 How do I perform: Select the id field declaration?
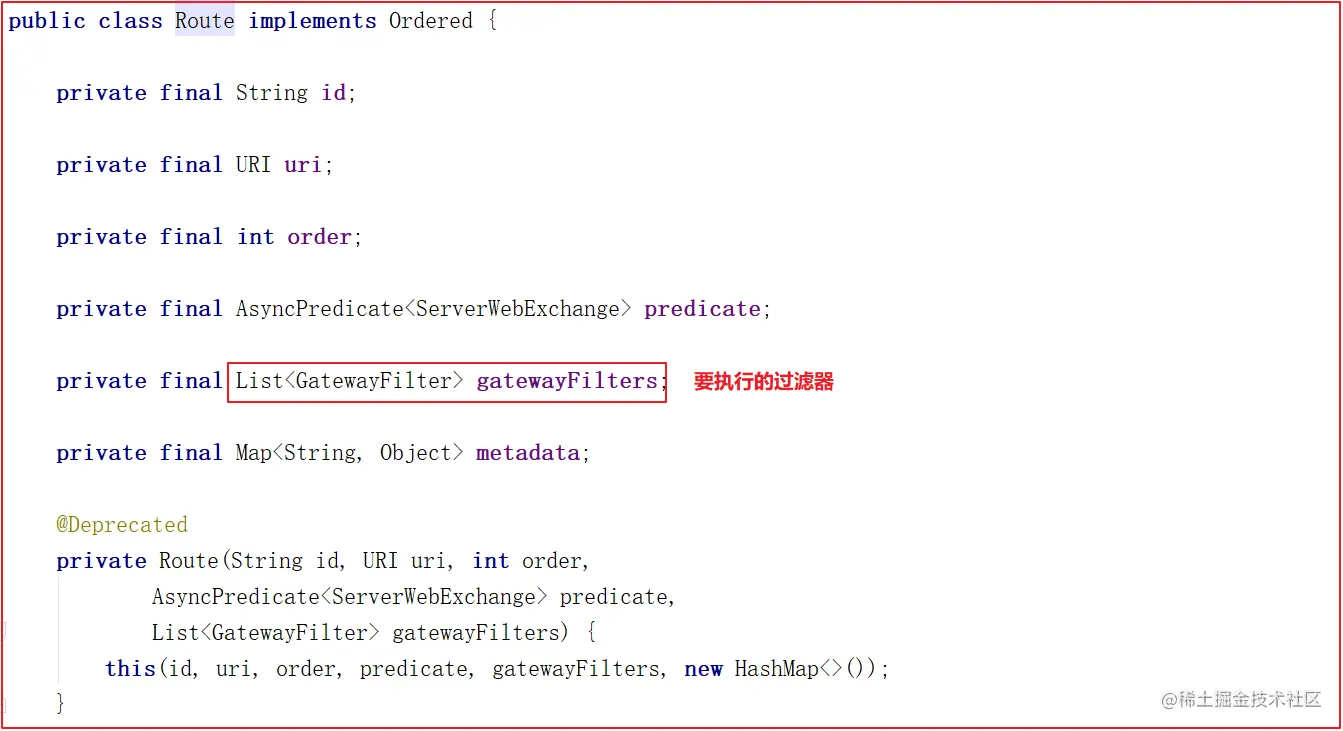click(206, 93)
